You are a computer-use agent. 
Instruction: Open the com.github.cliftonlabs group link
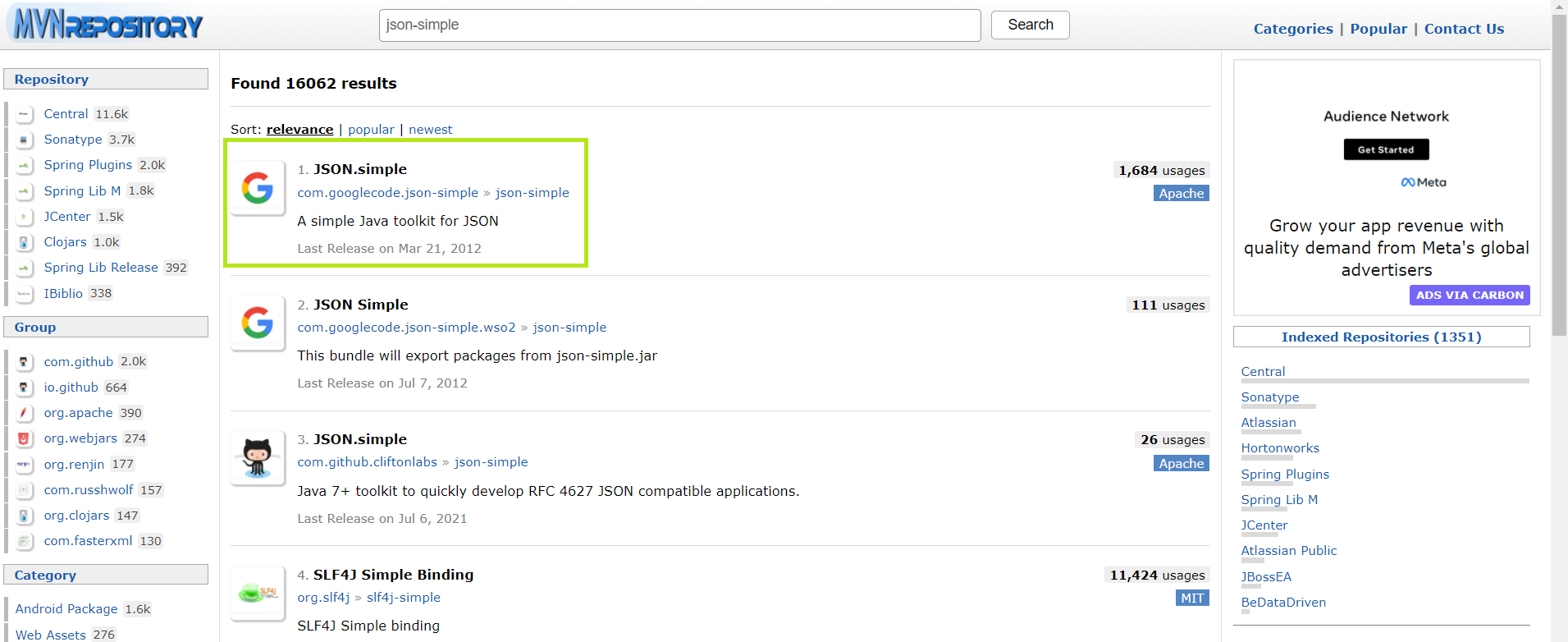367,462
